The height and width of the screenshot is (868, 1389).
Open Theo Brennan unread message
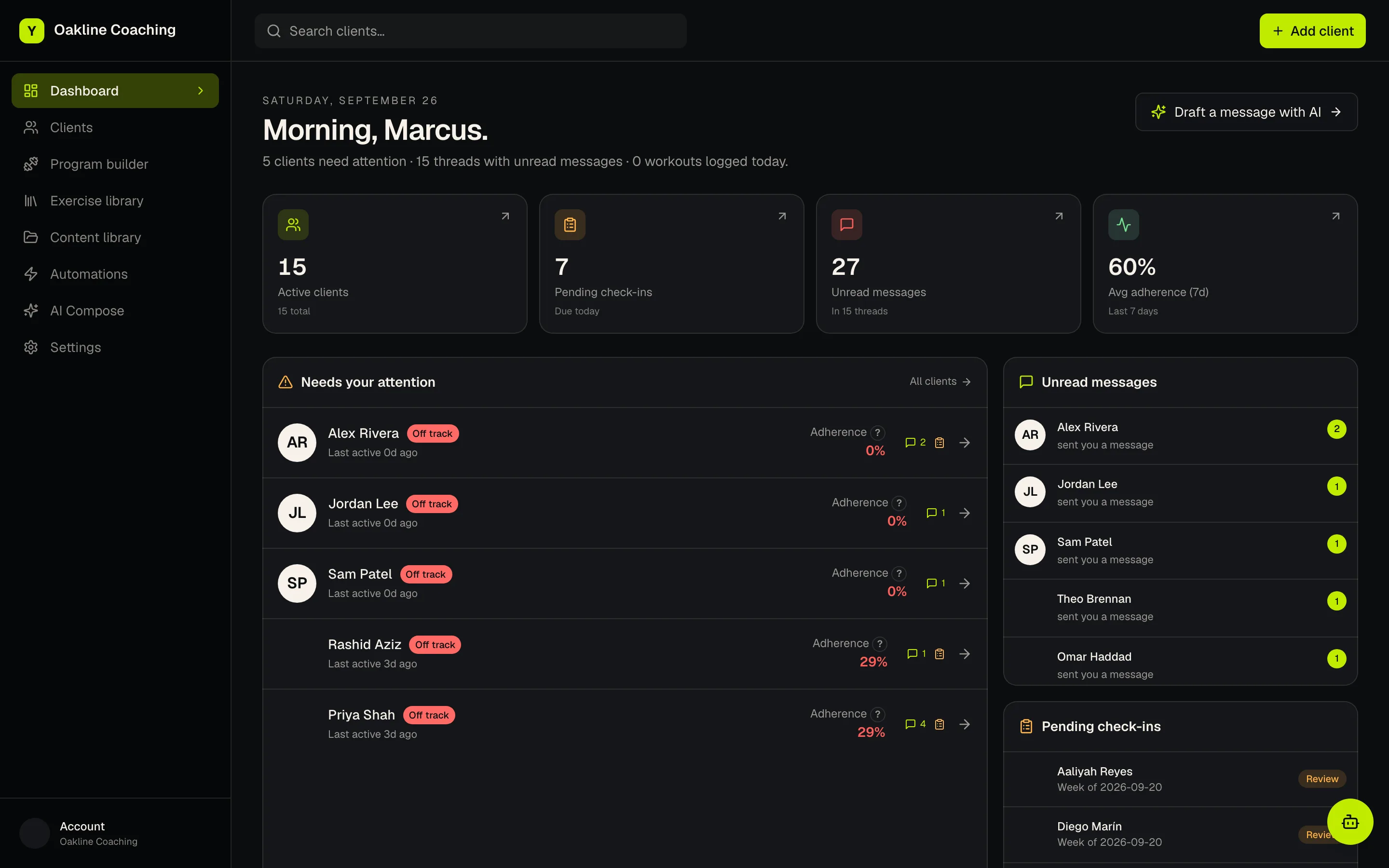pyautogui.click(x=1180, y=608)
